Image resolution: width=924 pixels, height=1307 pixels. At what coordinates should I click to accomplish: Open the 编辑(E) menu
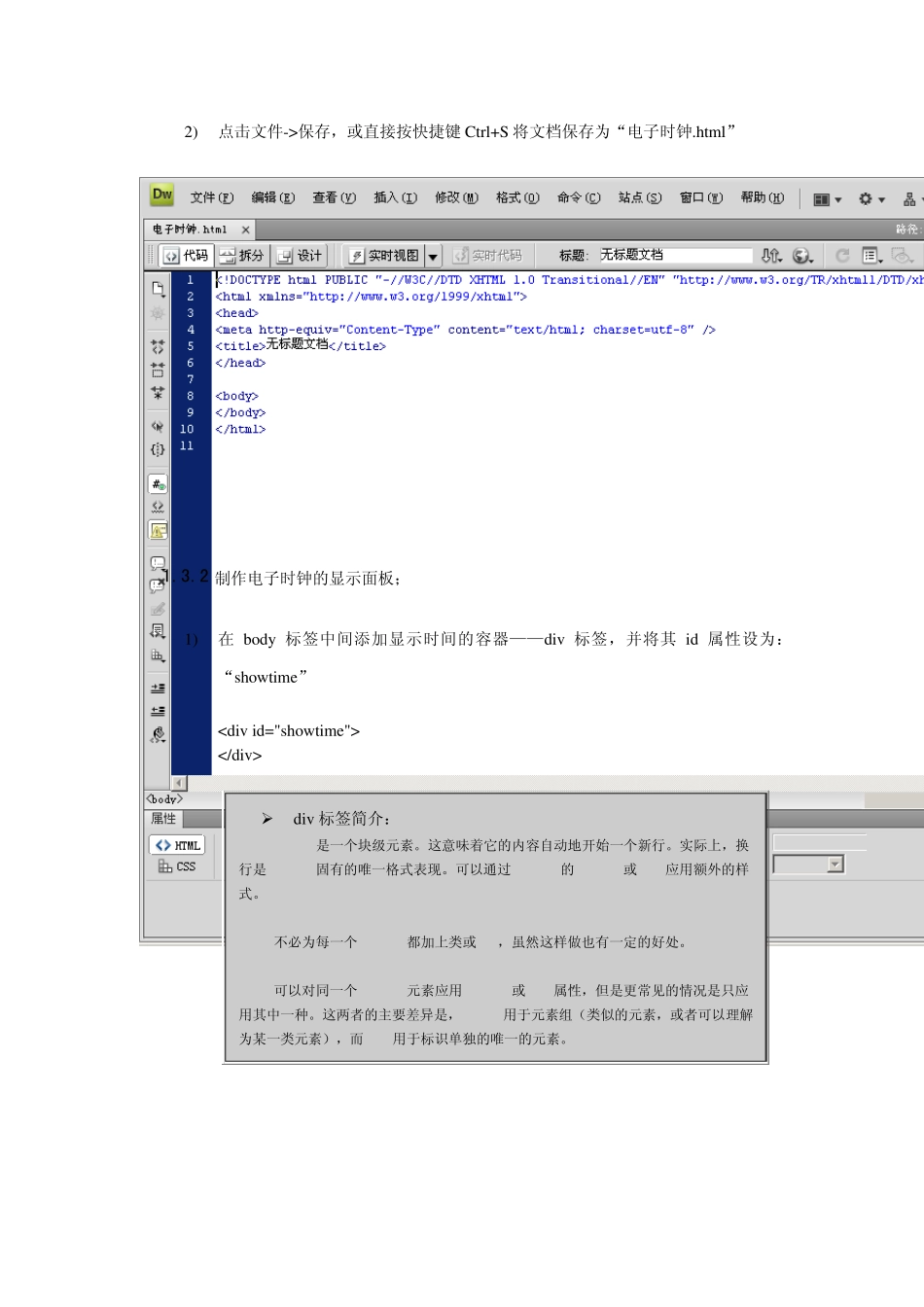tap(273, 197)
